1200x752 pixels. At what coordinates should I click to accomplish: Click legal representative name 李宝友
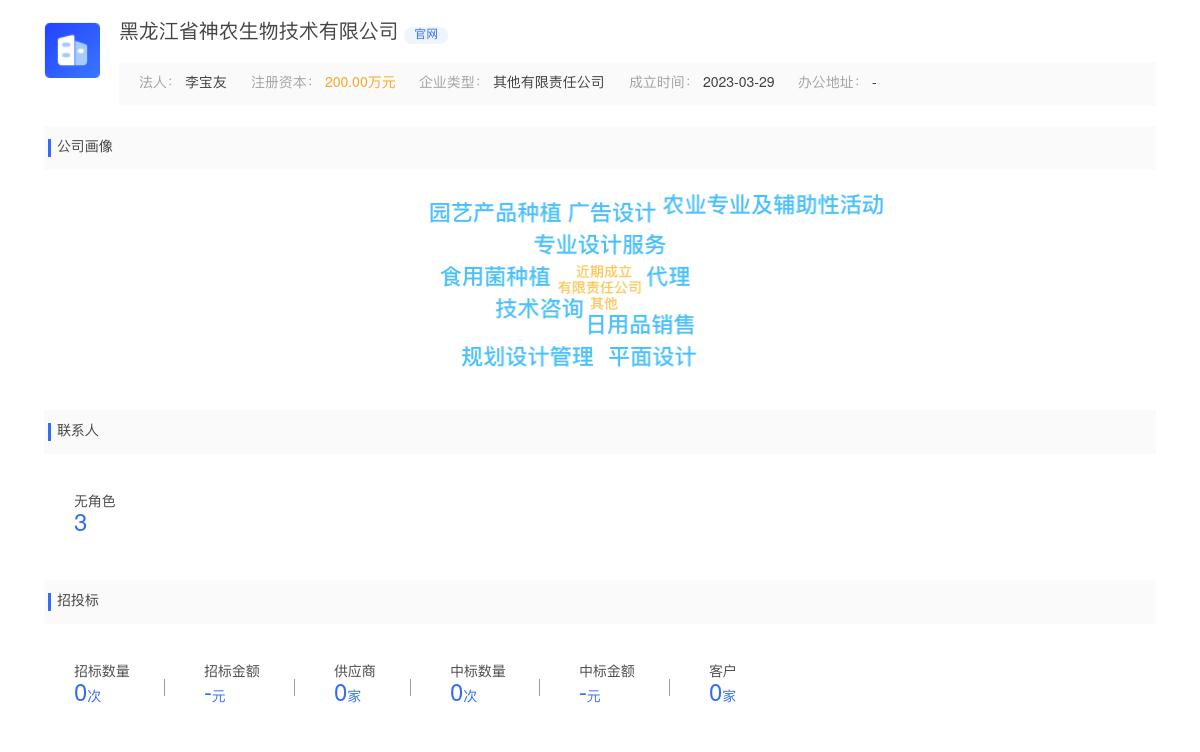point(206,83)
